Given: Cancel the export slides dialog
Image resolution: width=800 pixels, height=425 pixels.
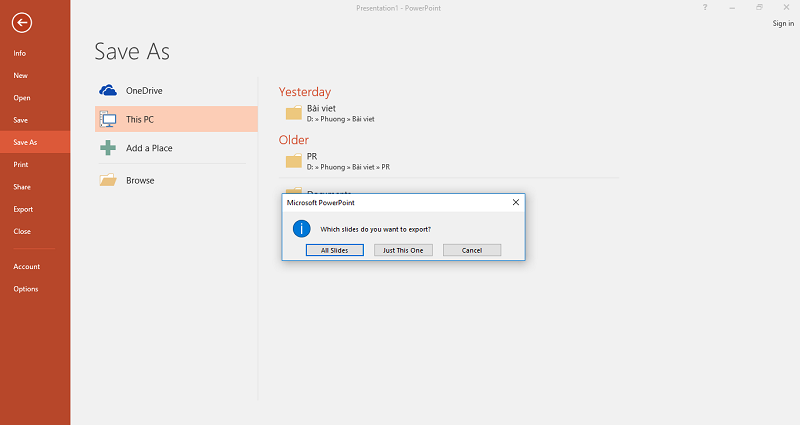Looking at the screenshot, I should (x=471, y=250).
